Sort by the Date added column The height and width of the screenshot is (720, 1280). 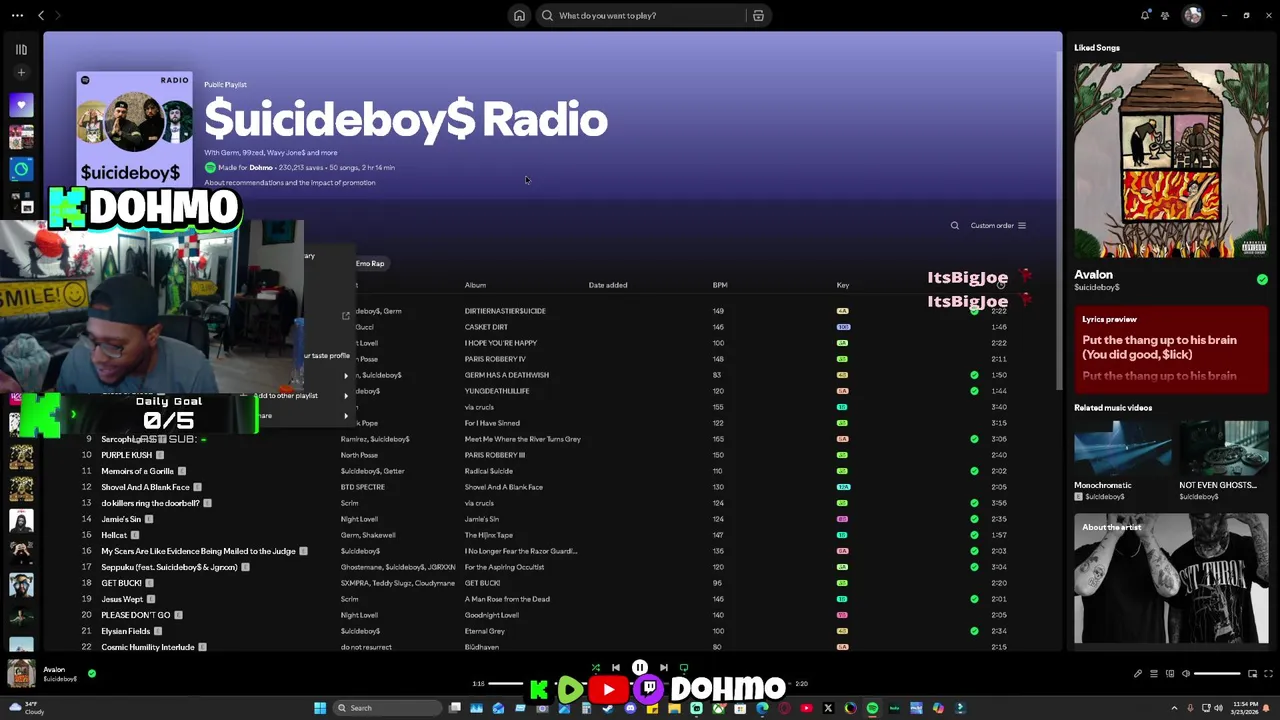[608, 285]
